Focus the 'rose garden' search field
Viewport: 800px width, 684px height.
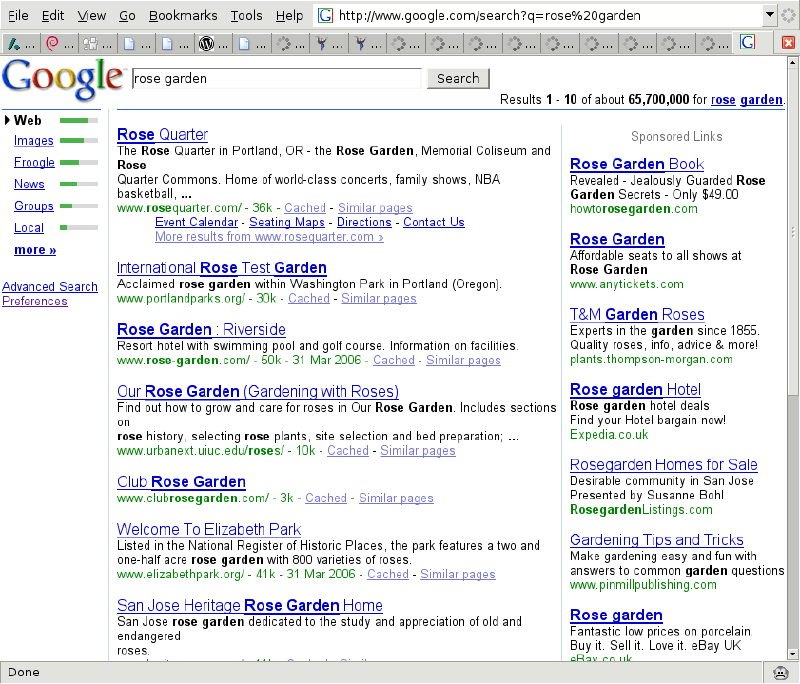click(x=276, y=78)
